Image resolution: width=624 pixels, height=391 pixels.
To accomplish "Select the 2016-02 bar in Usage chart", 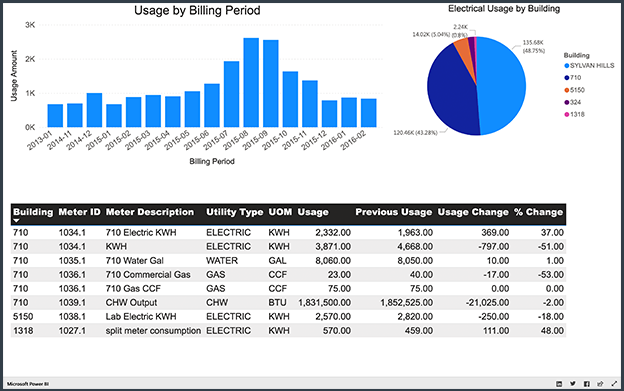I will 369,113.
